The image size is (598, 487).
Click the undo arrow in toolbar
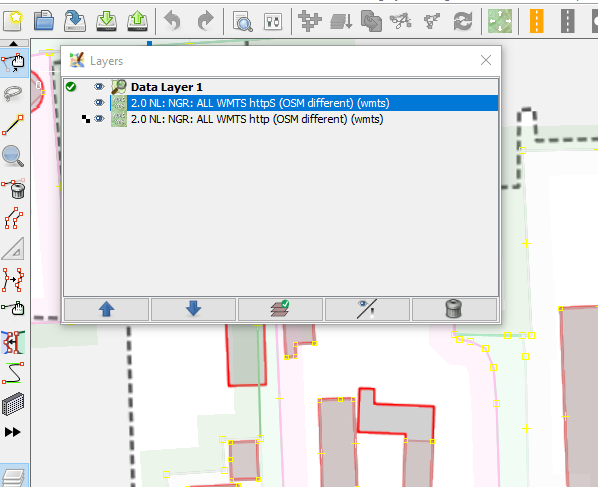172,21
